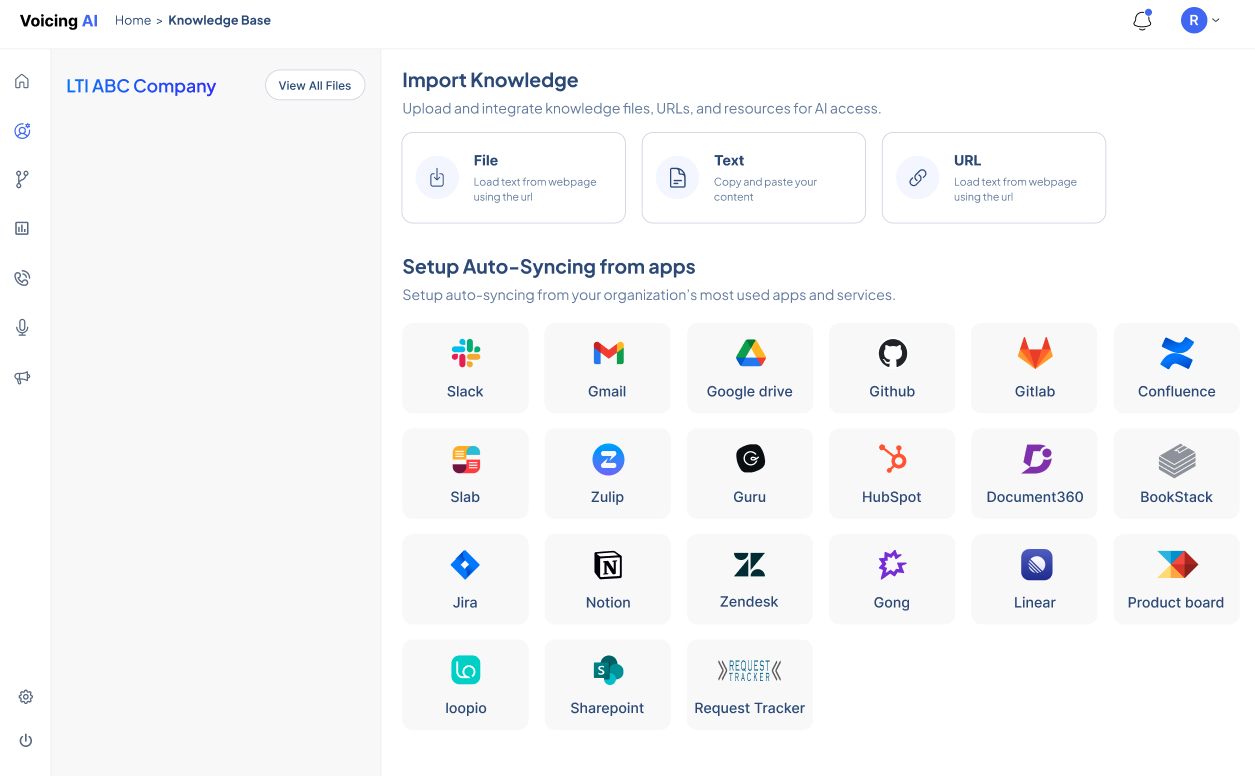Open the settings gear icon
This screenshot has height=776, width=1255.
(x=26, y=697)
